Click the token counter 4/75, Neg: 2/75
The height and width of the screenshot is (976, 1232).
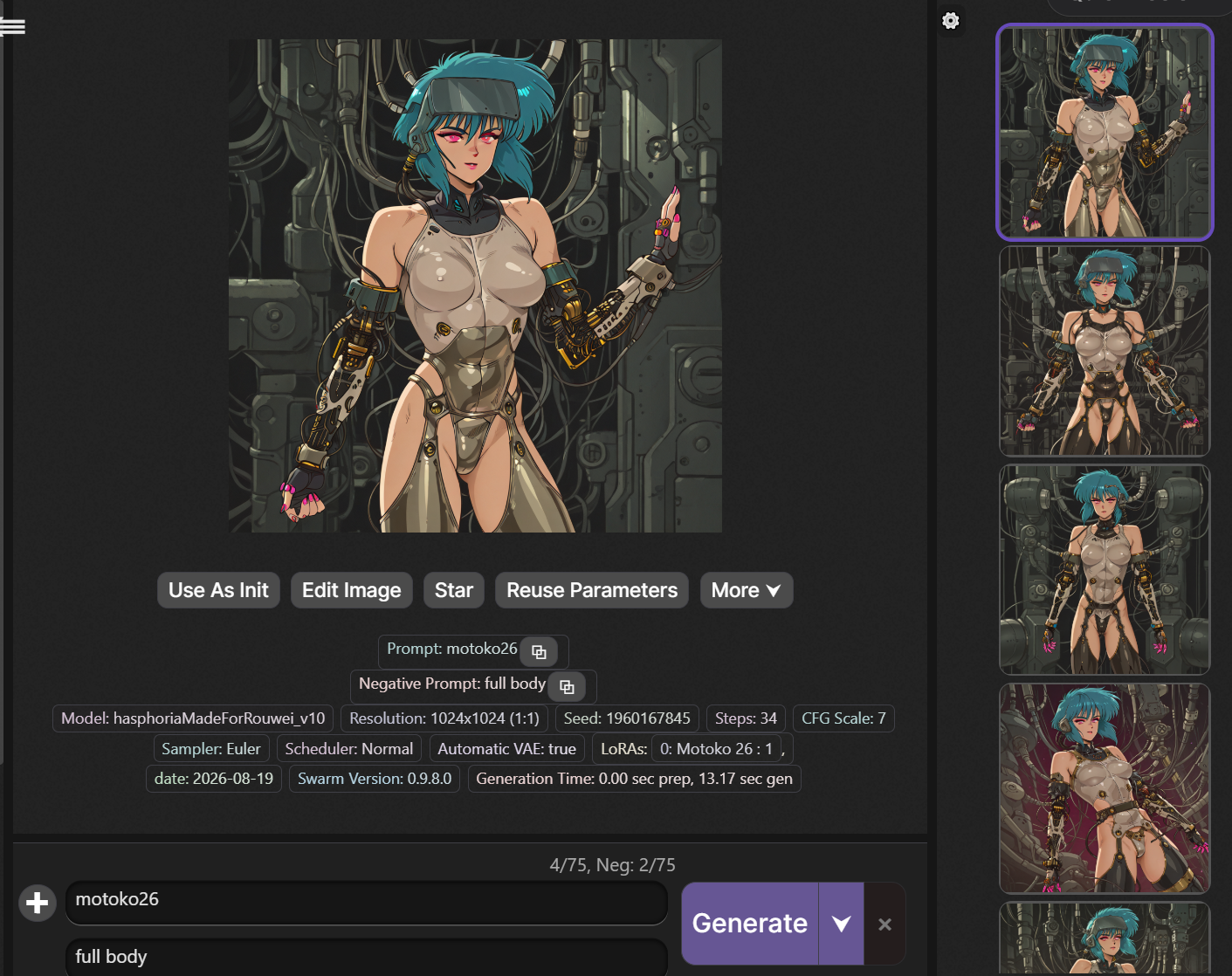coord(613,865)
